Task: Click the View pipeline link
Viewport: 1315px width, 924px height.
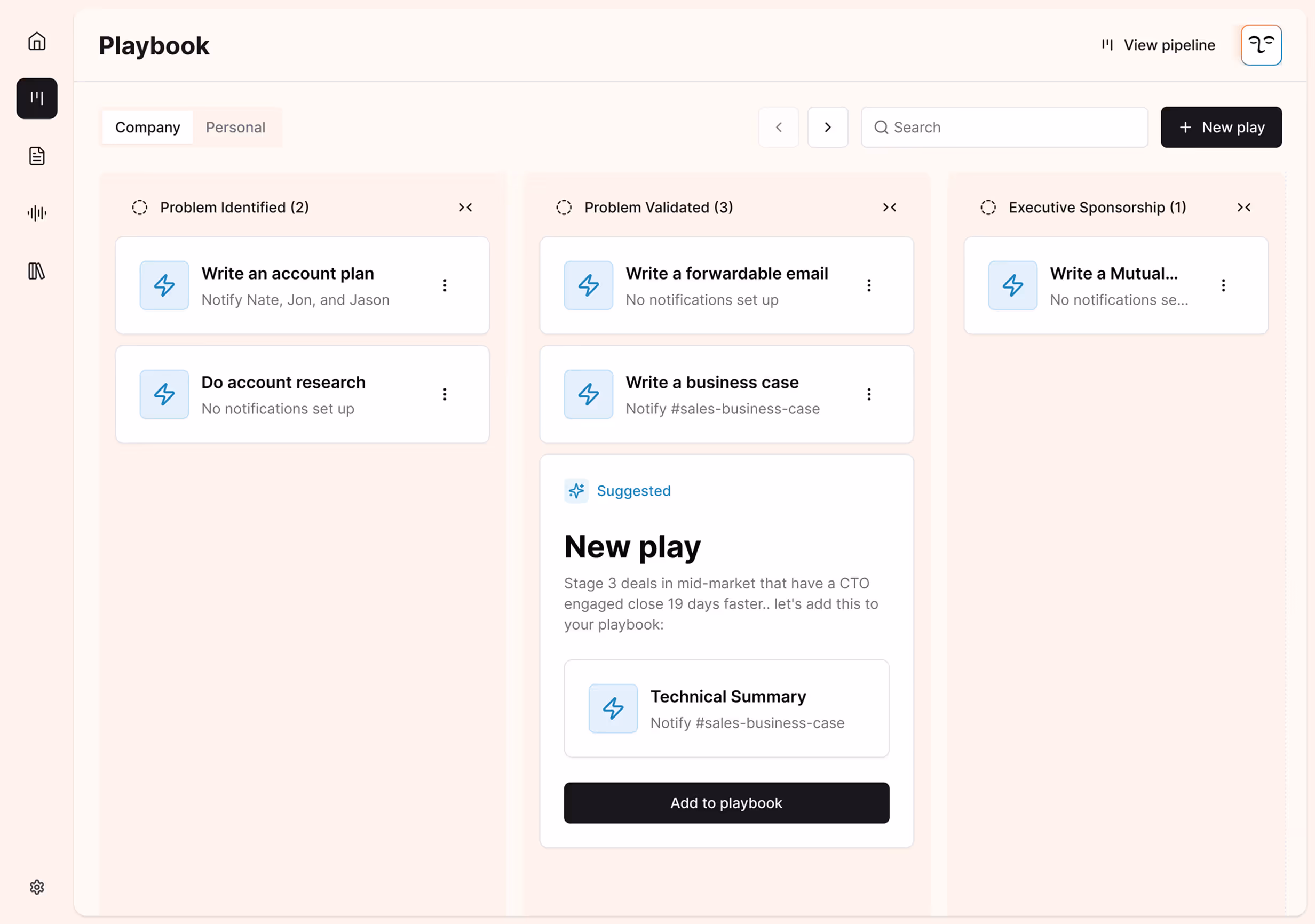Action: 1158,45
